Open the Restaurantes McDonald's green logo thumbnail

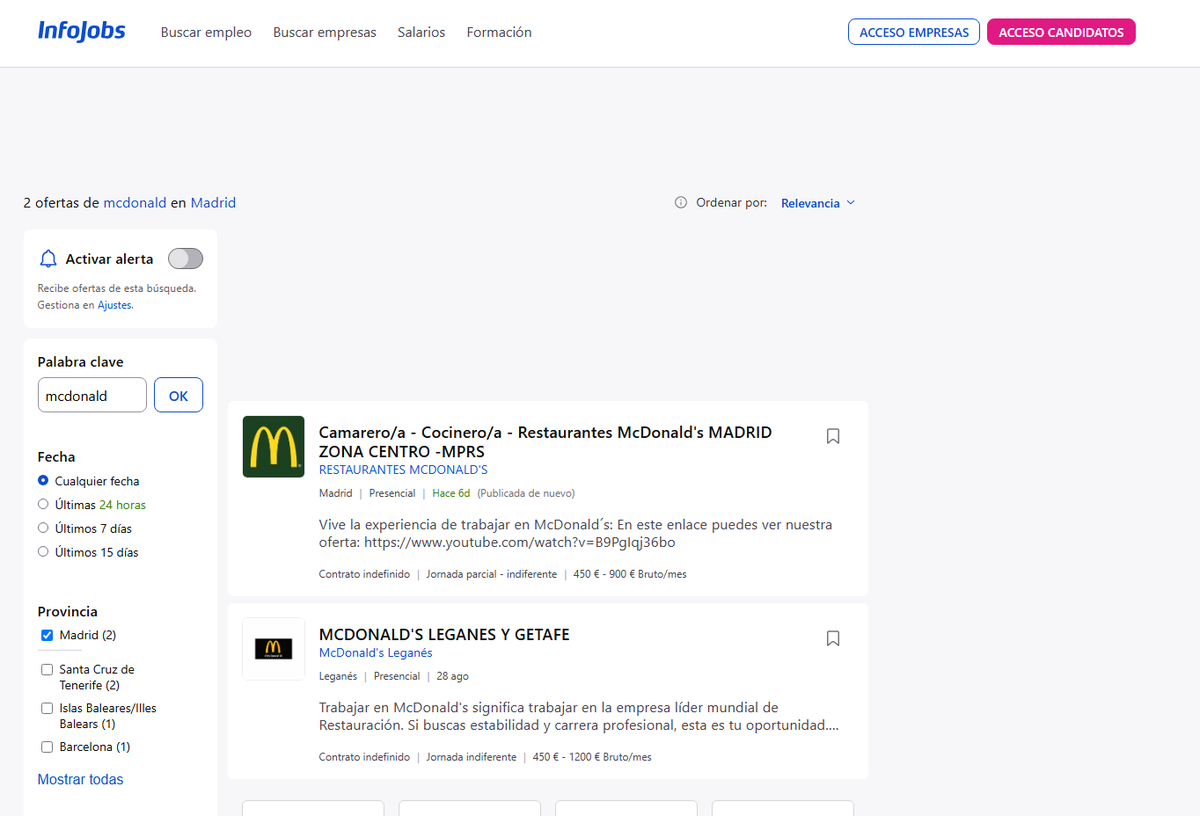pos(274,446)
